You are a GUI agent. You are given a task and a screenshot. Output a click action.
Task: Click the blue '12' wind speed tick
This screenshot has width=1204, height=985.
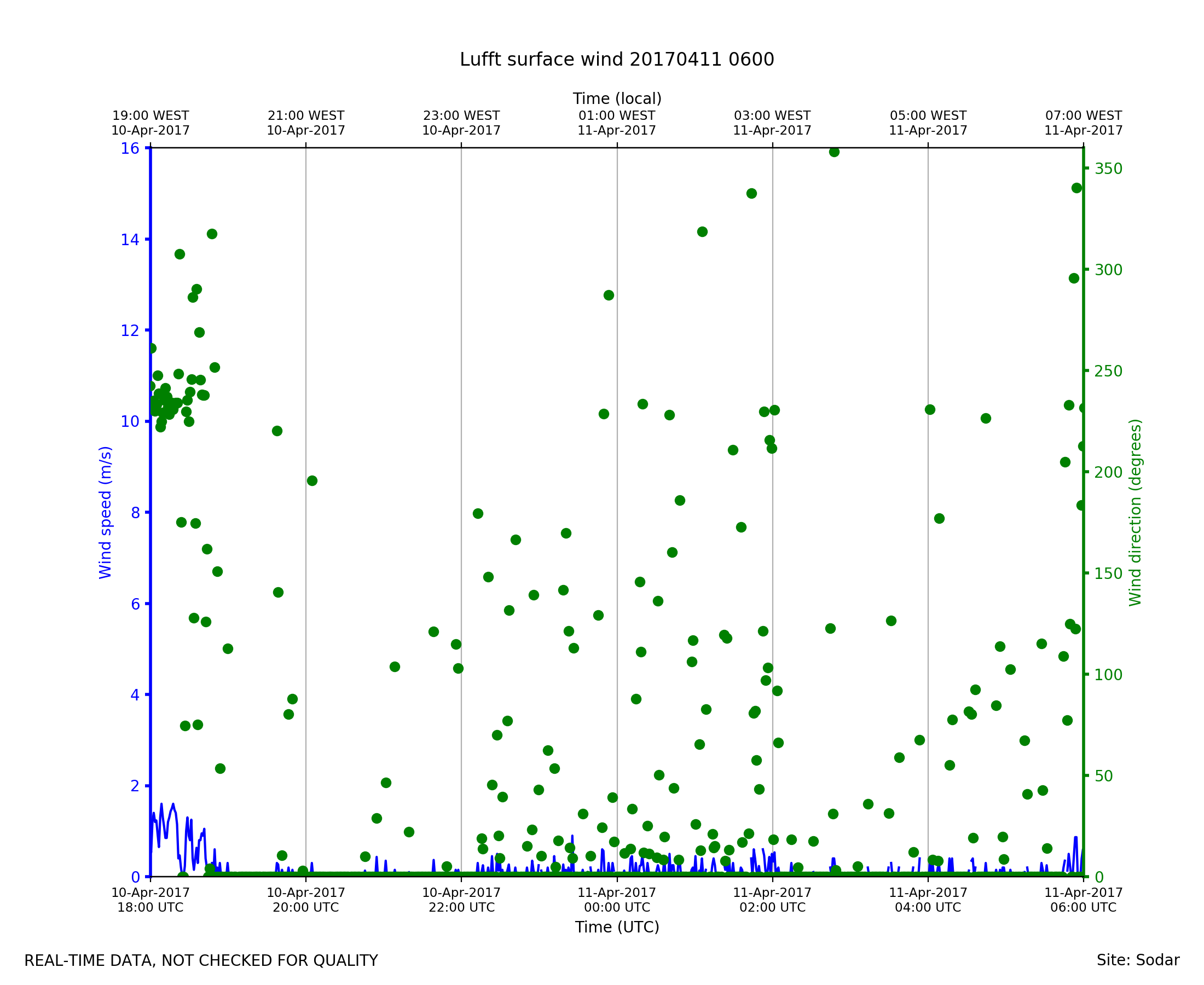click(x=130, y=331)
